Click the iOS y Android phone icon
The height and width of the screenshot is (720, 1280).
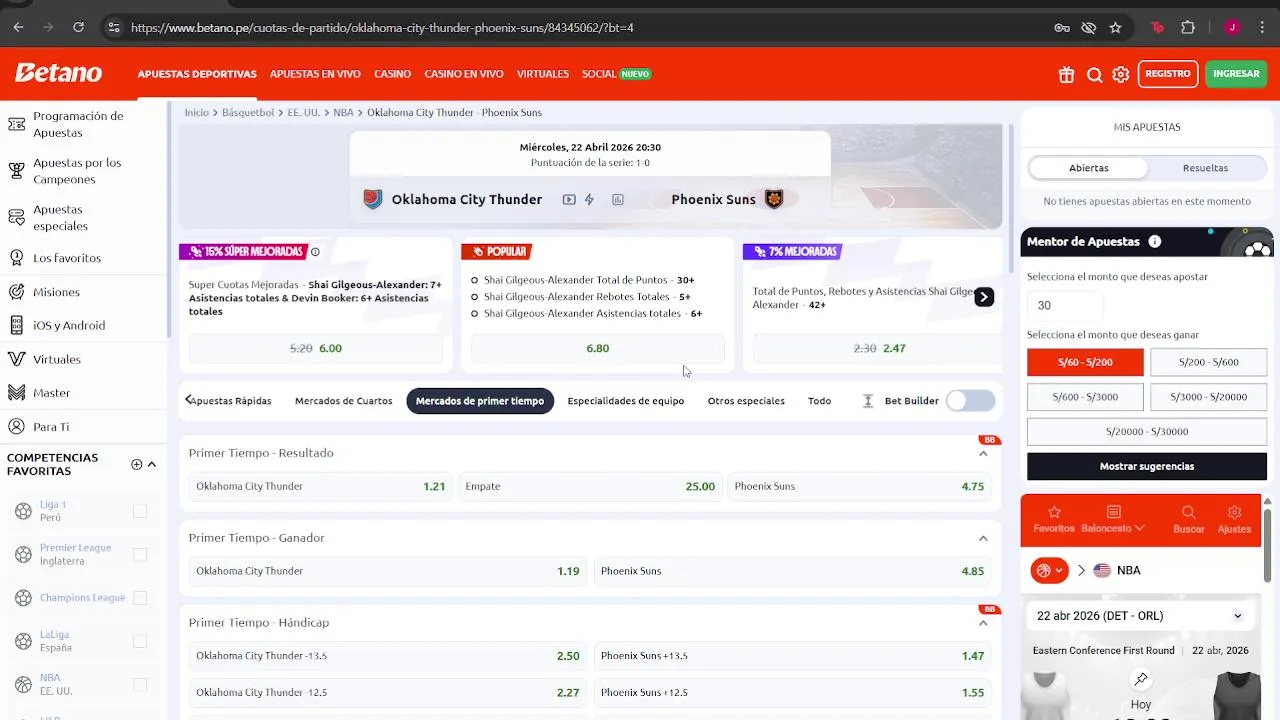pos(16,325)
